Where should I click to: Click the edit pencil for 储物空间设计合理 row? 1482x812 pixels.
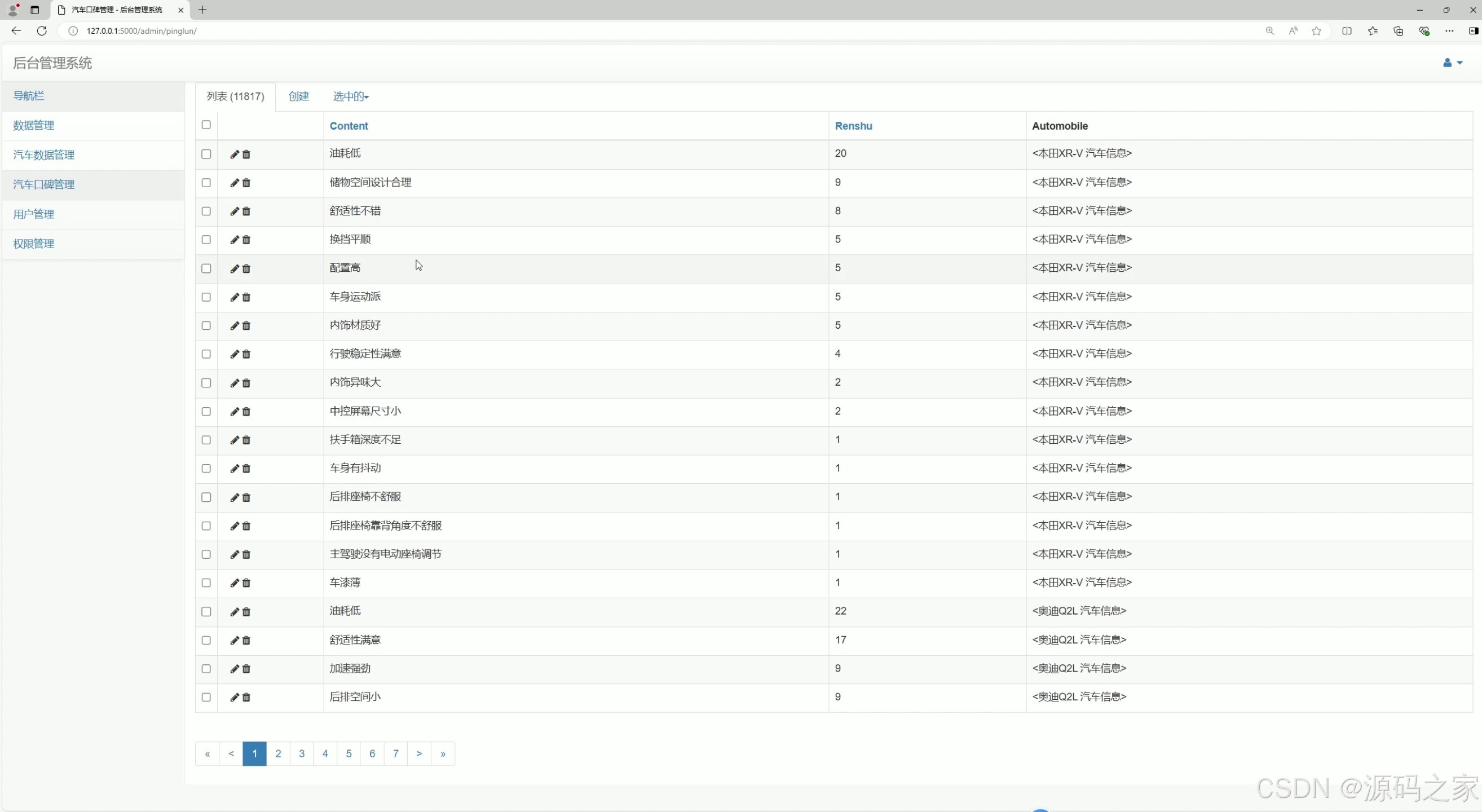point(234,183)
